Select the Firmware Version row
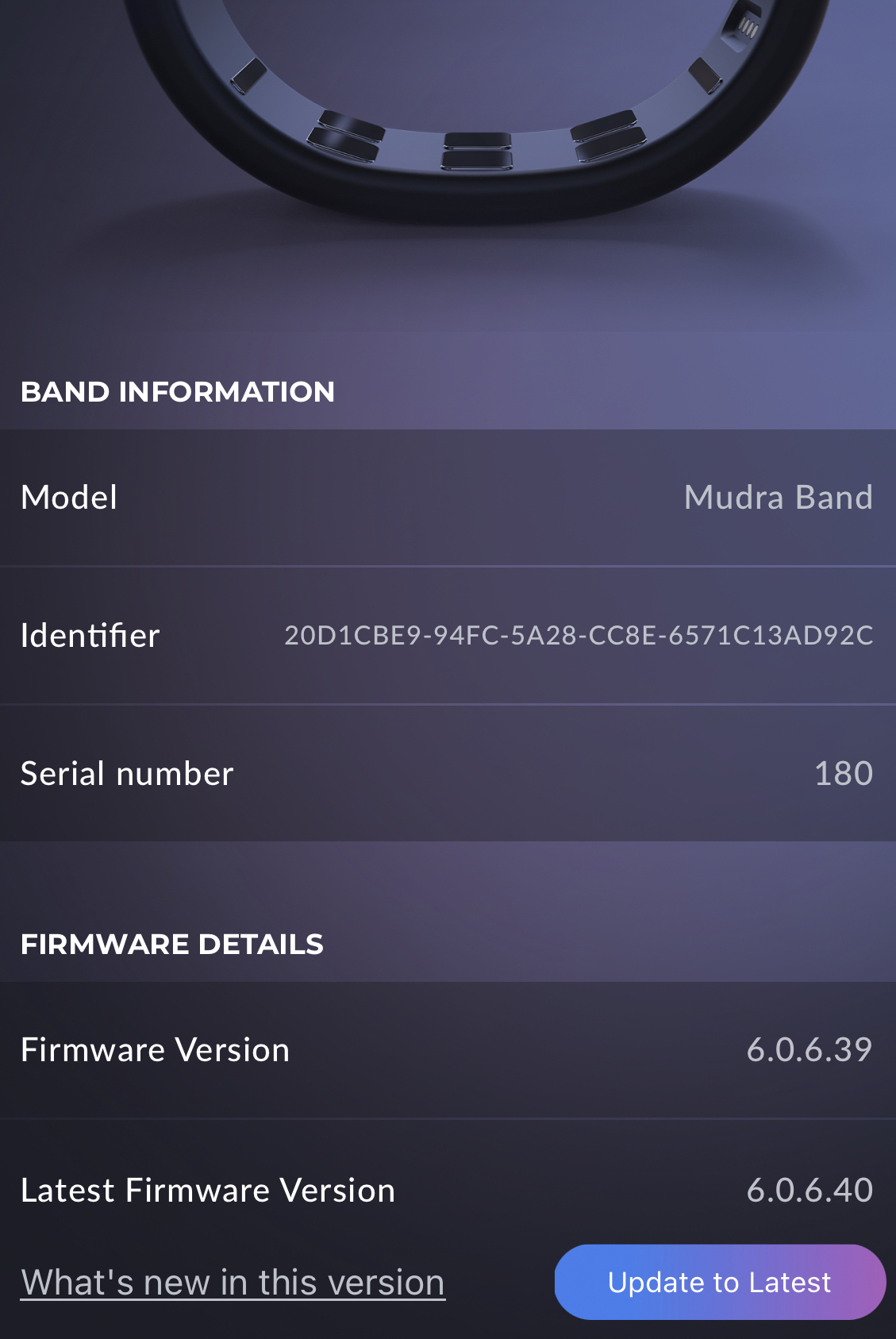 448,1050
